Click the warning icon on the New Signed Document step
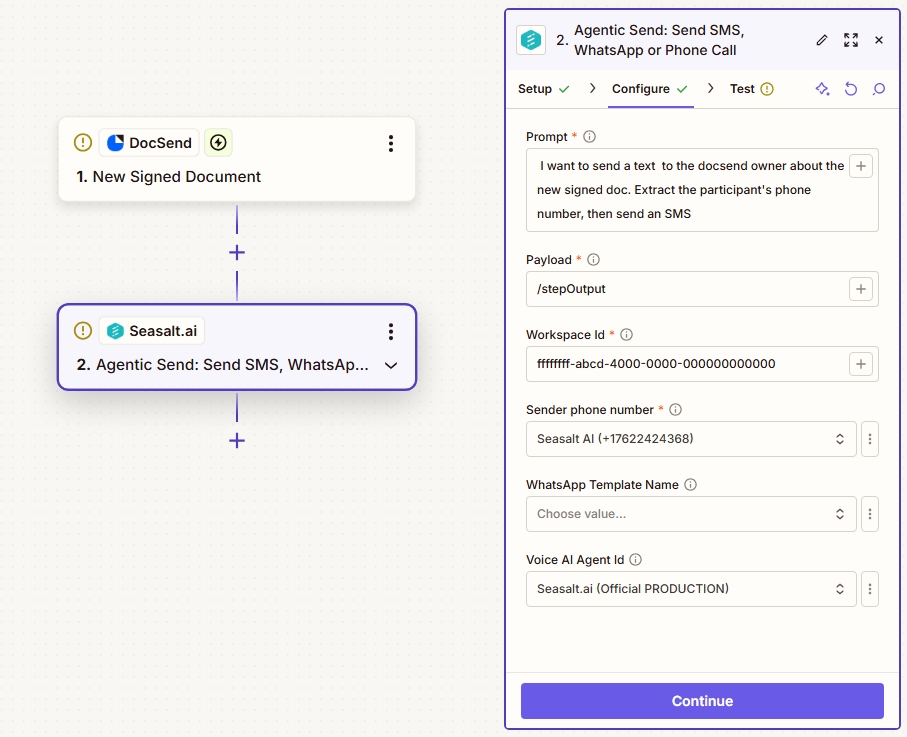The height and width of the screenshot is (737, 907). click(x=83, y=142)
